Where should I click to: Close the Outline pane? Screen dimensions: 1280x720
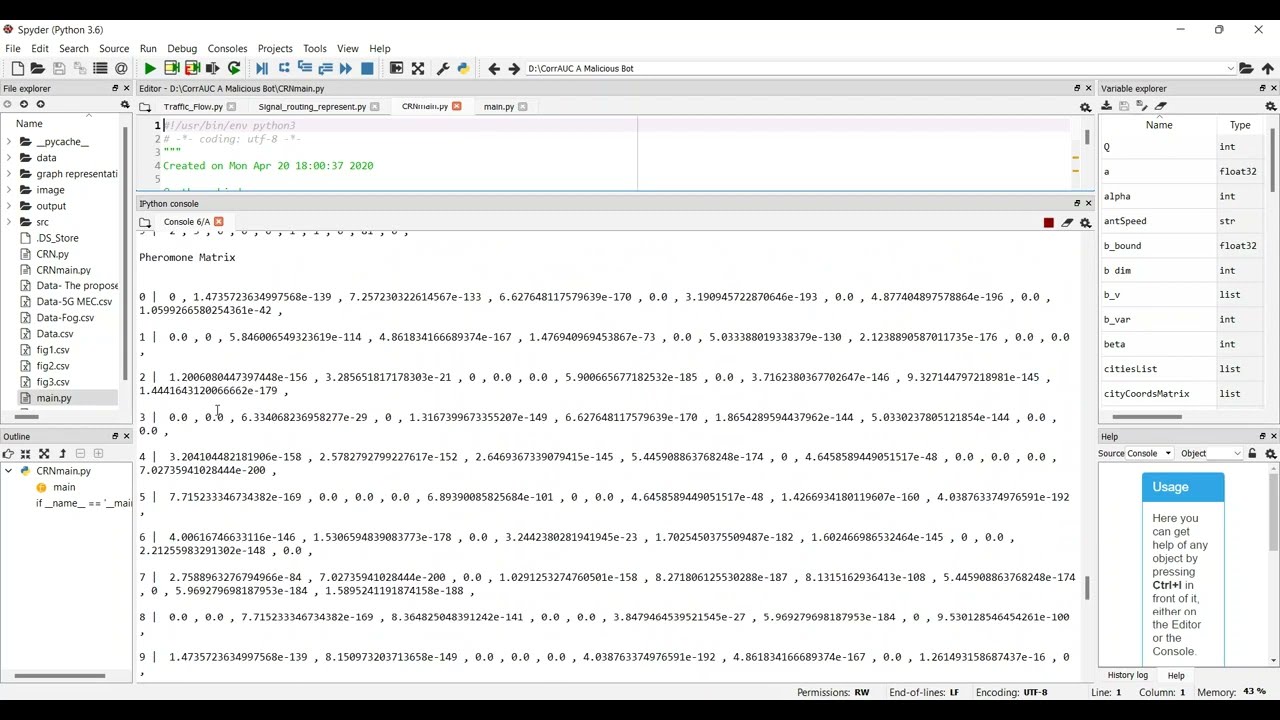click(x=126, y=436)
